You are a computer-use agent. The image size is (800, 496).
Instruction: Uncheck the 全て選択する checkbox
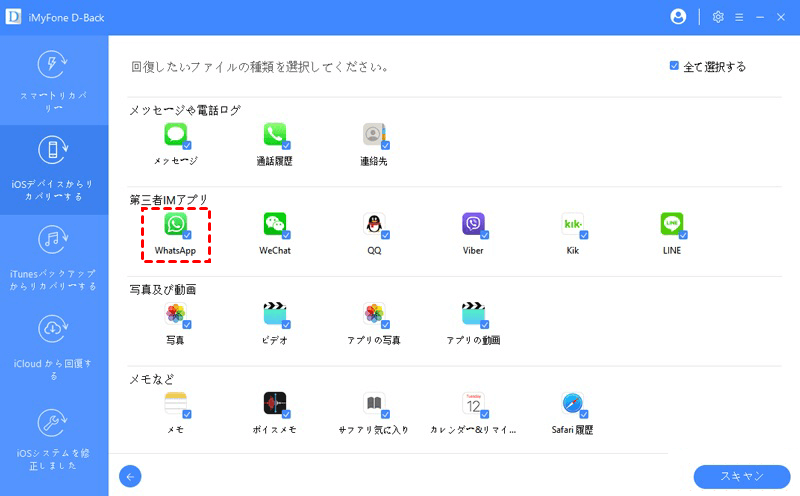coord(674,66)
